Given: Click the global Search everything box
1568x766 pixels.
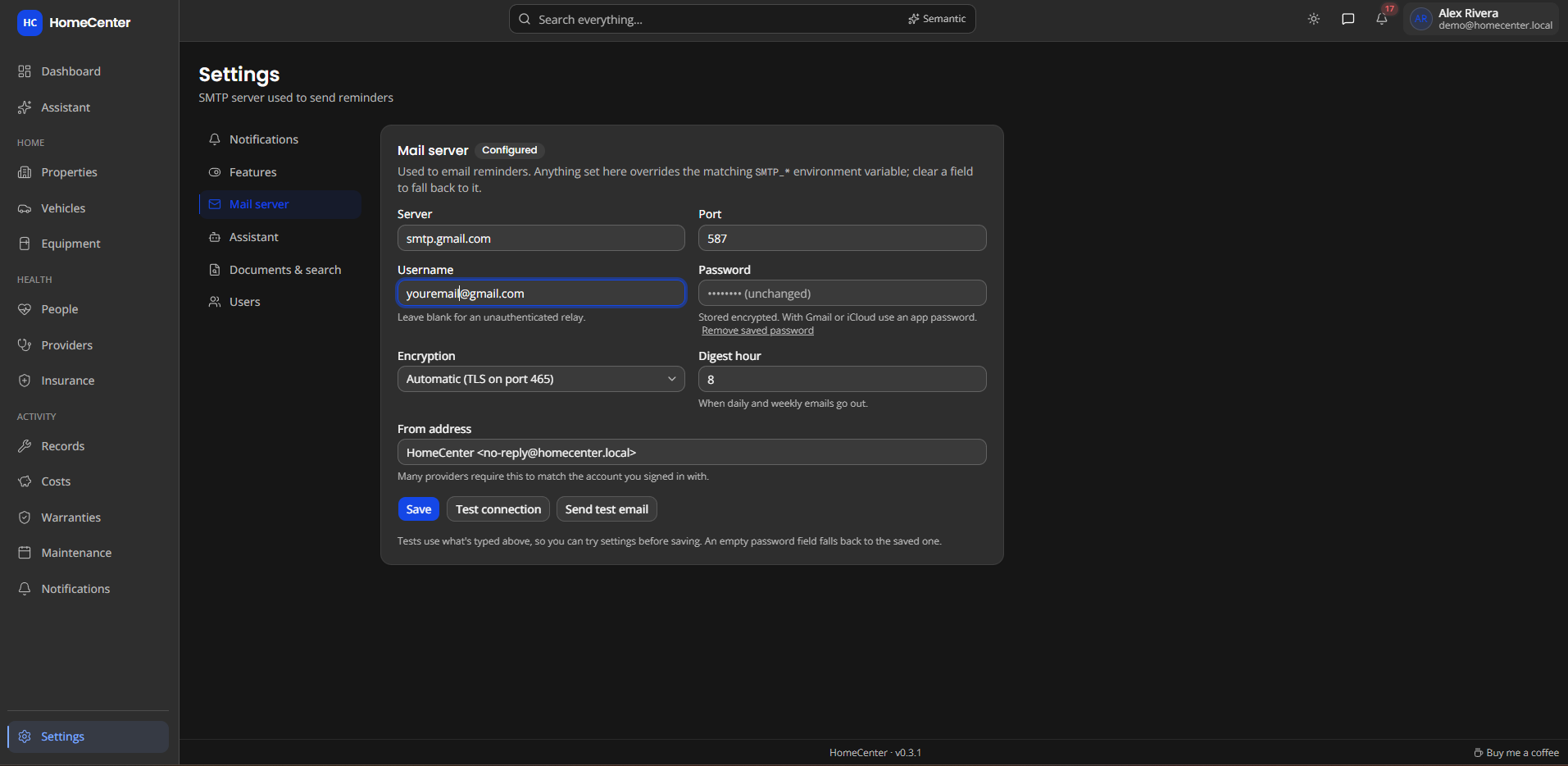Looking at the screenshot, I should (742, 19).
